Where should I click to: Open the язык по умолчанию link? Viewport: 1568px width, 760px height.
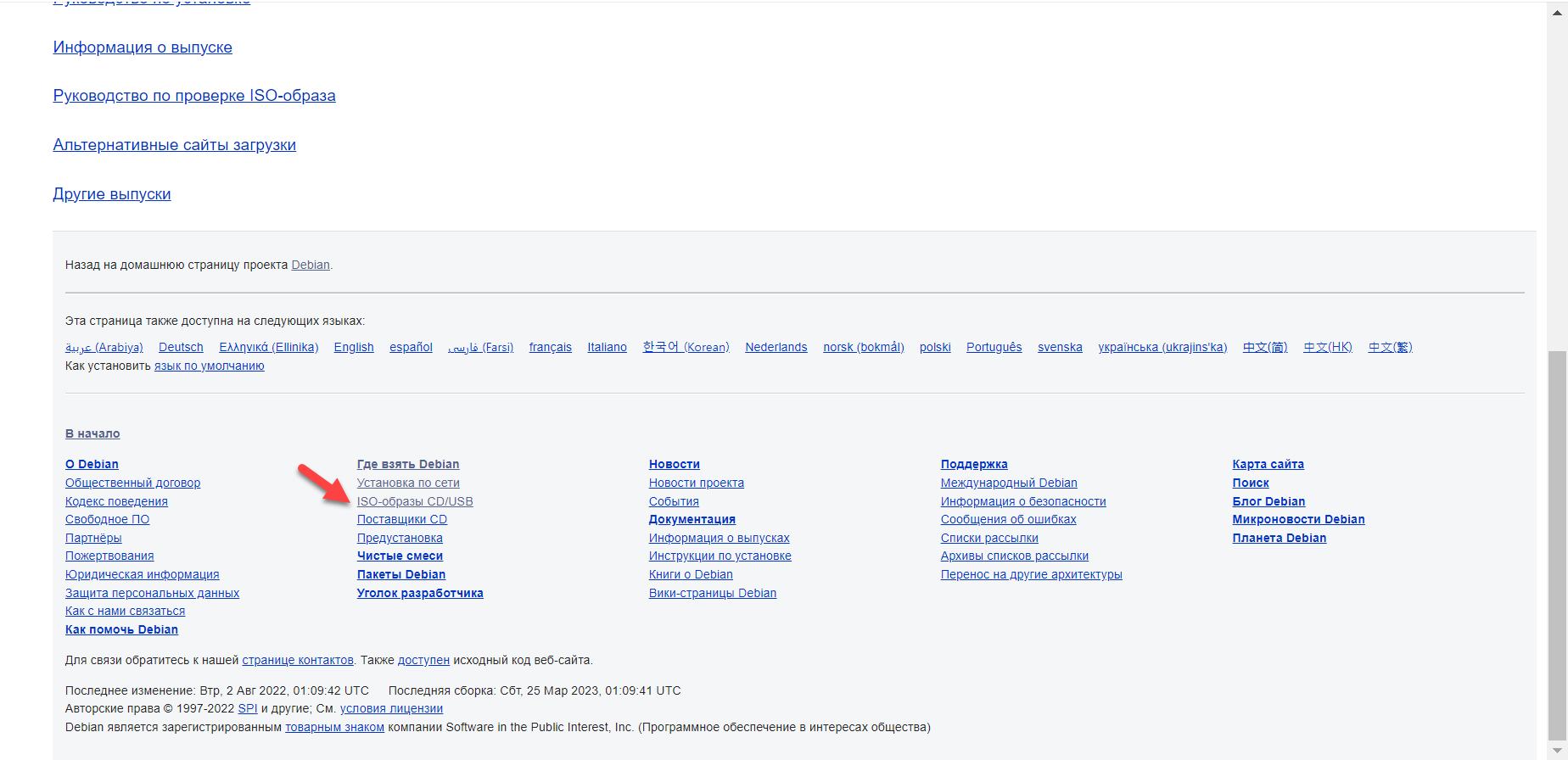click(x=209, y=366)
